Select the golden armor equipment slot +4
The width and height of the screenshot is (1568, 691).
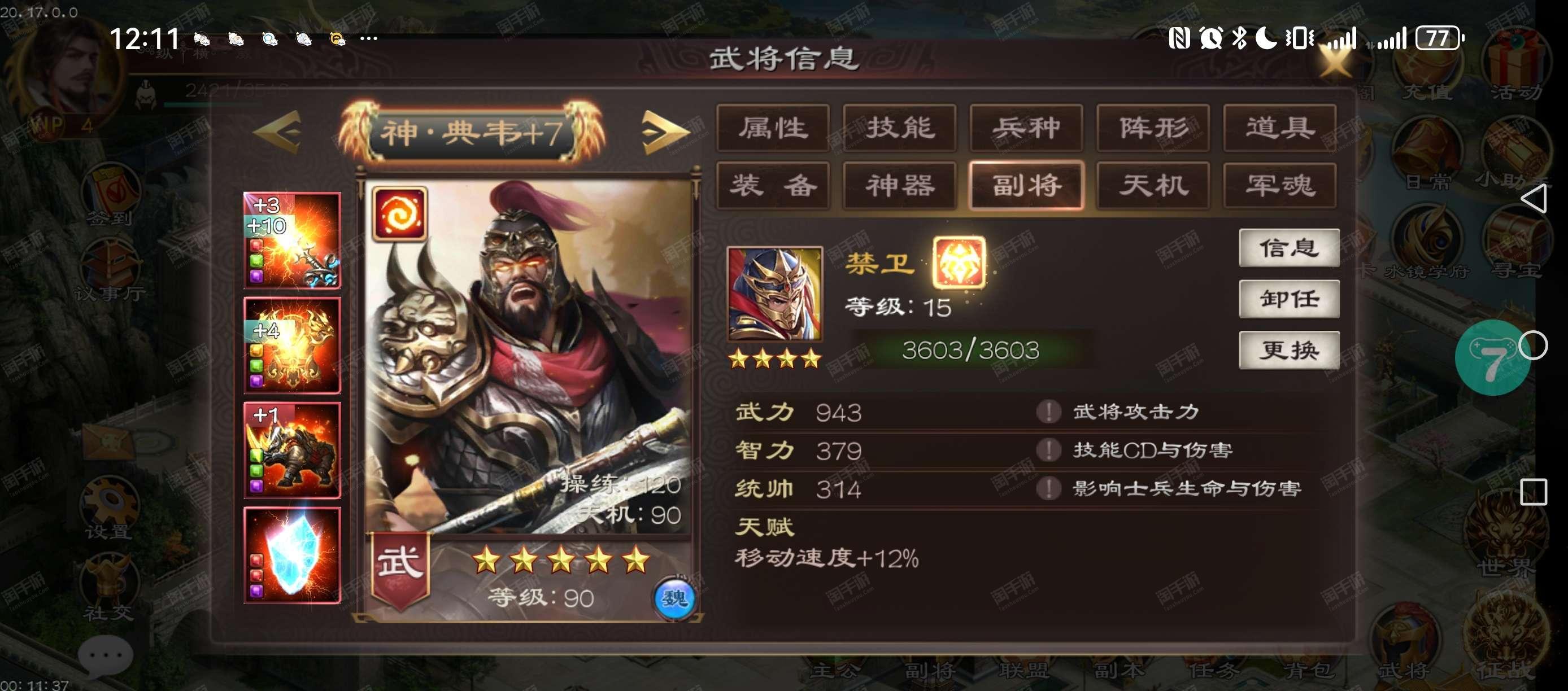click(292, 345)
